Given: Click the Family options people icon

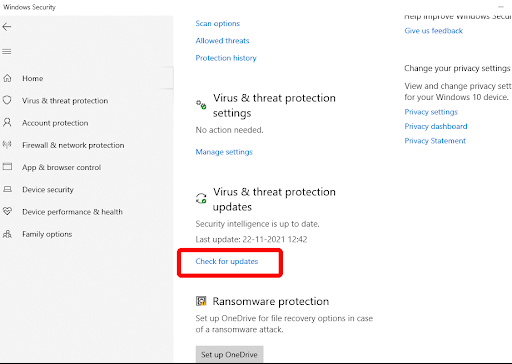Looking at the screenshot, I should click(7, 234).
